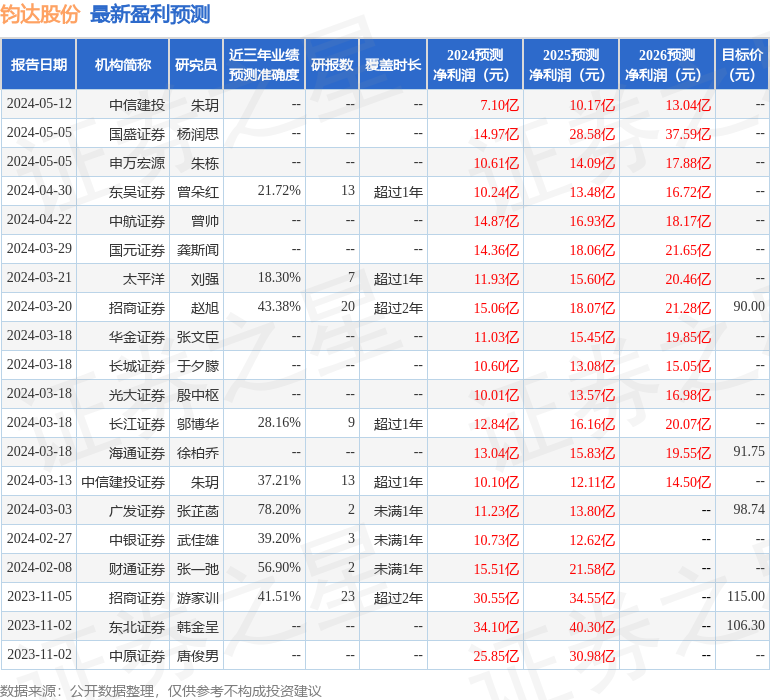This screenshot has height=700, width=770.
Task: Click the 机构简称 column header
Action: coord(123,64)
